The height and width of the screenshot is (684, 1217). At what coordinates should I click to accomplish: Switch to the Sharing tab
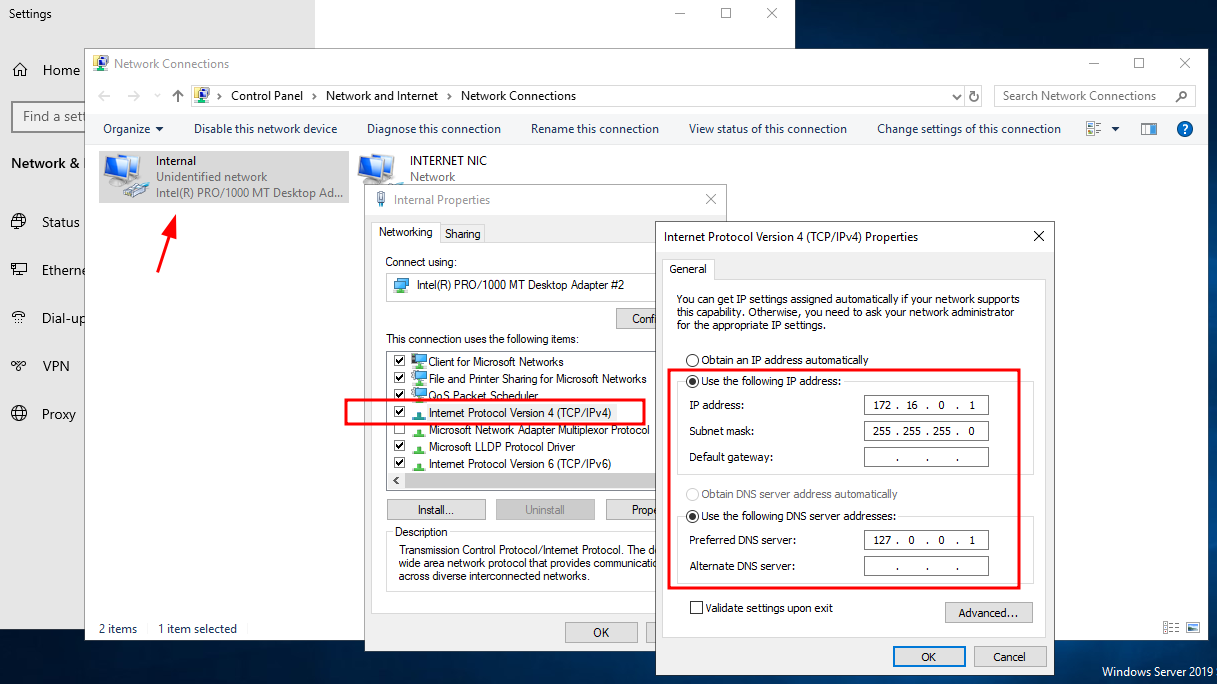point(462,233)
